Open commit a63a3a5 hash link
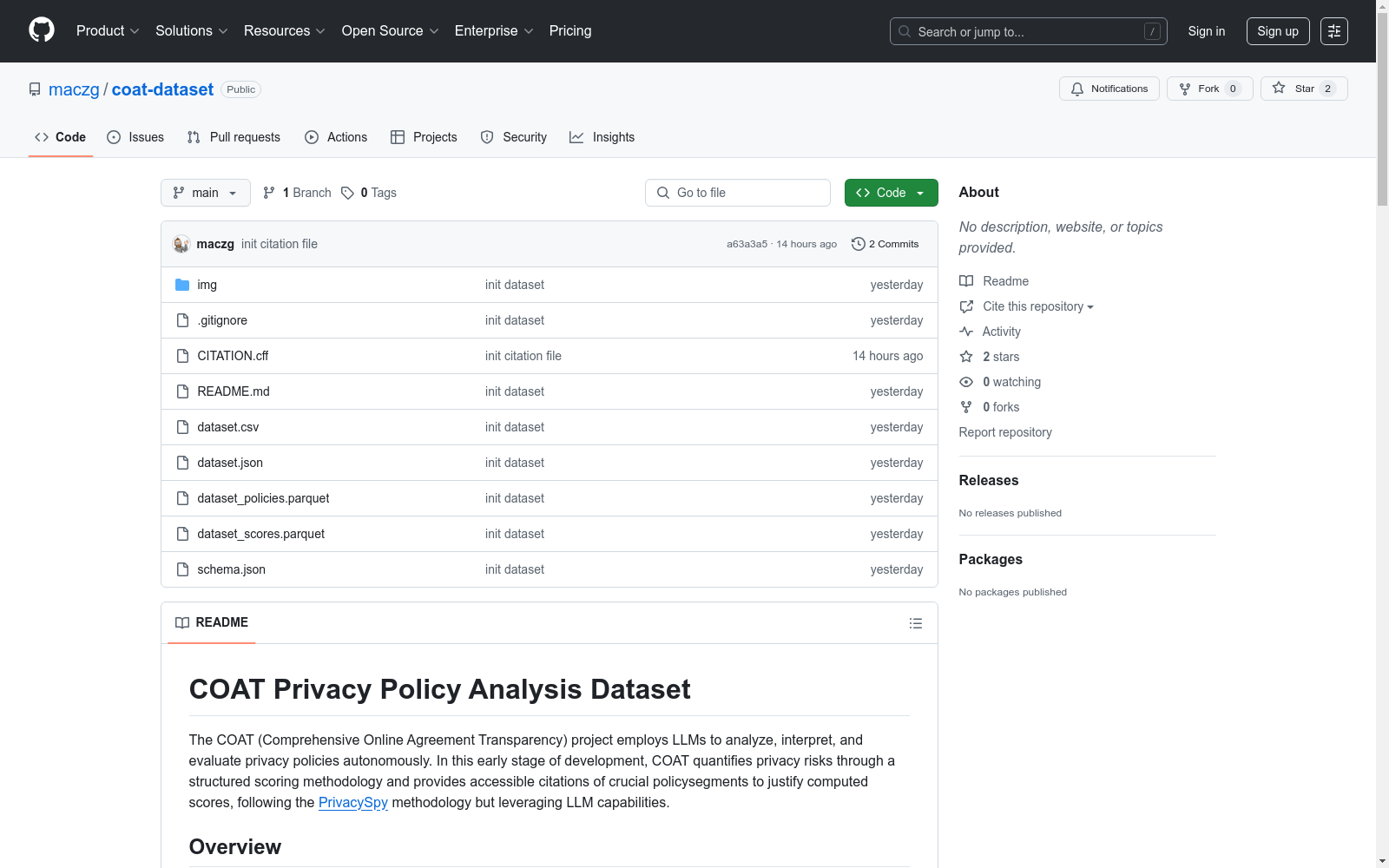Image resolution: width=1389 pixels, height=868 pixels. click(x=747, y=244)
